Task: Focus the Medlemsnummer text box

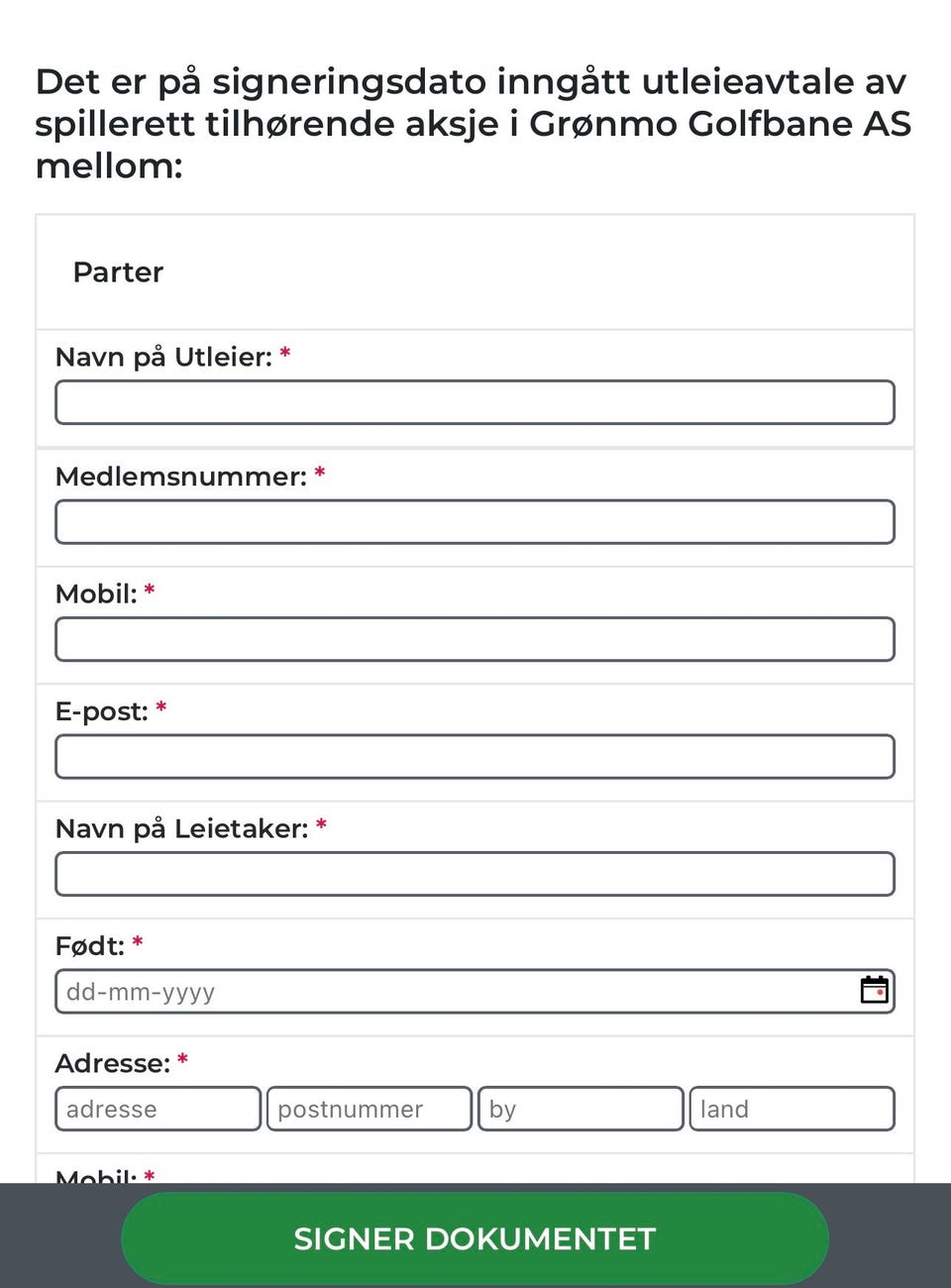Action: (x=475, y=522)
